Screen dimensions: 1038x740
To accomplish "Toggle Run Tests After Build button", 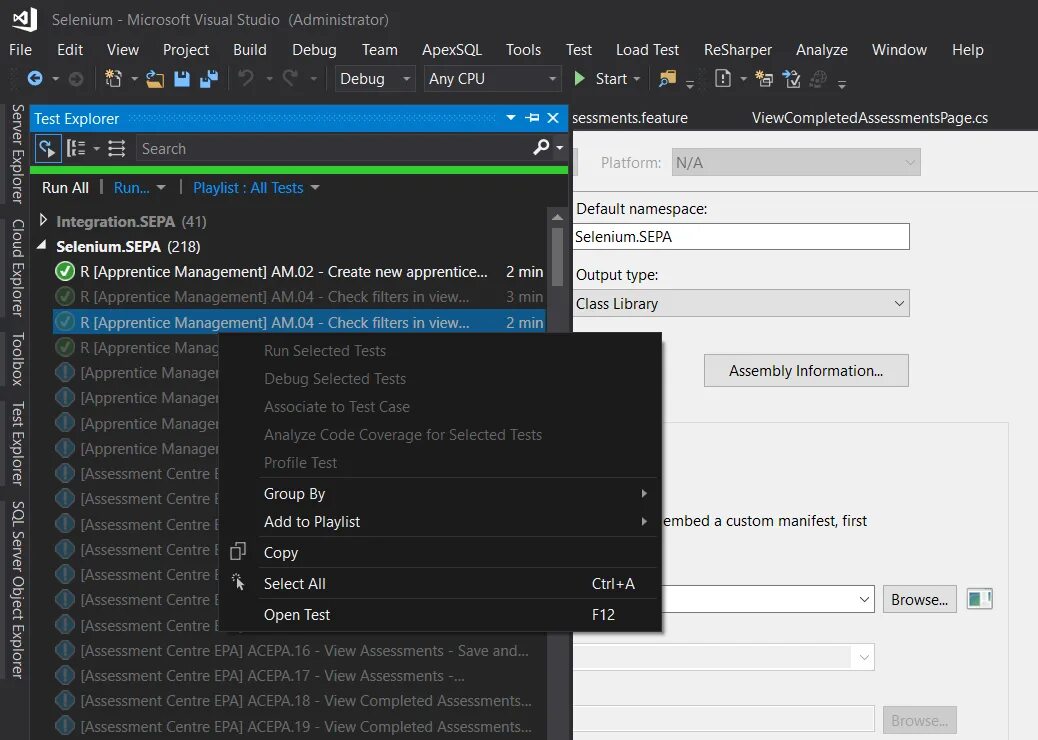I will pos(48,148).
